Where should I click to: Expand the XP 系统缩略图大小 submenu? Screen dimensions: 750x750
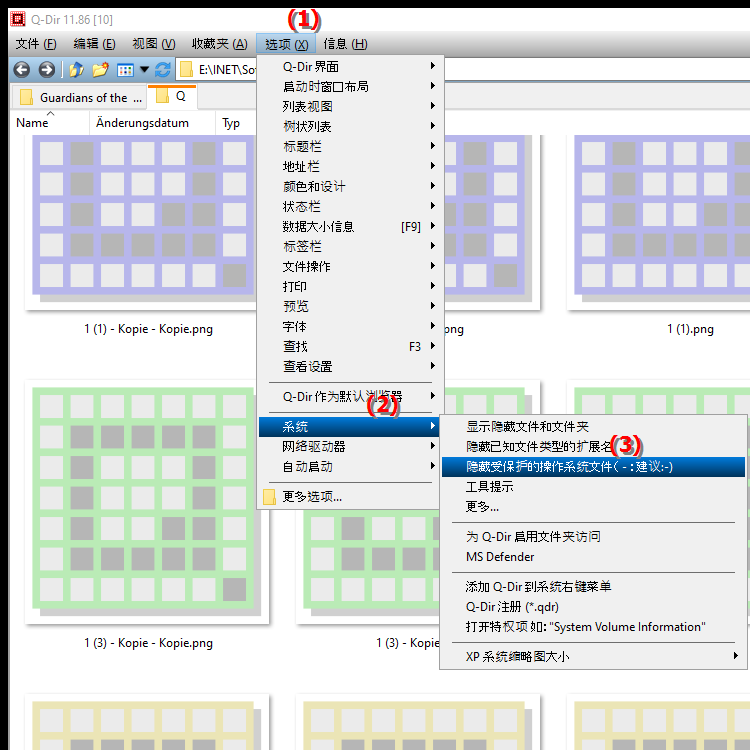click(593, 656)
